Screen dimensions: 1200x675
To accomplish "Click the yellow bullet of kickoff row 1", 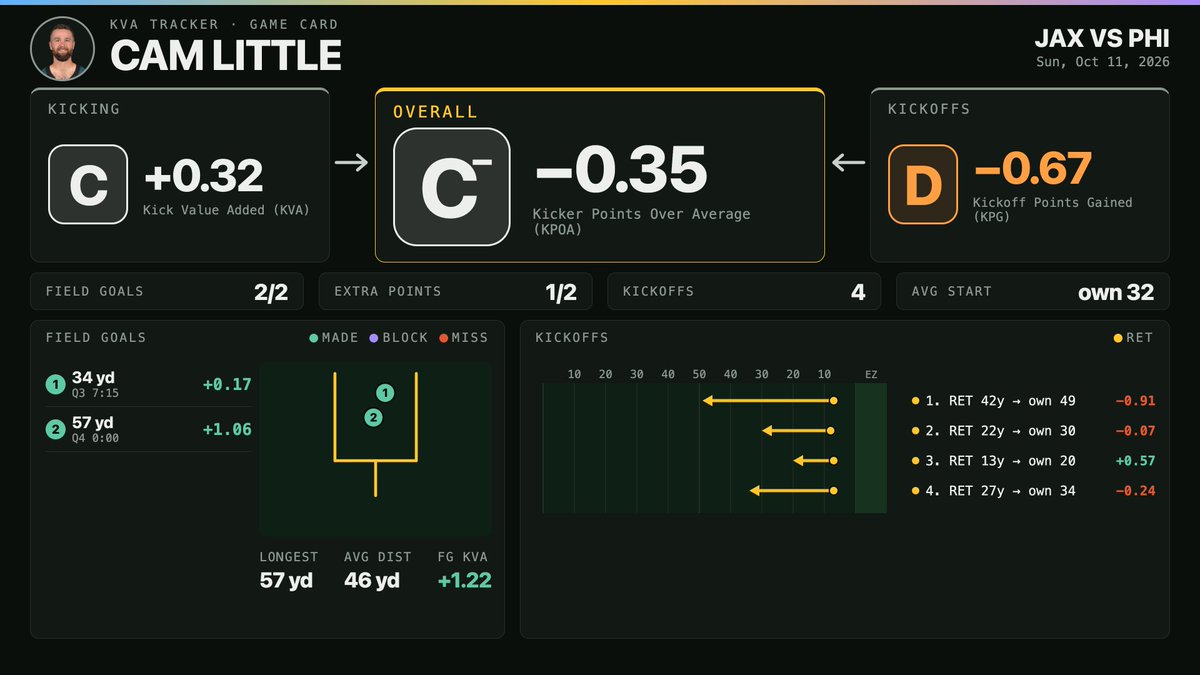I will point(915,401).
